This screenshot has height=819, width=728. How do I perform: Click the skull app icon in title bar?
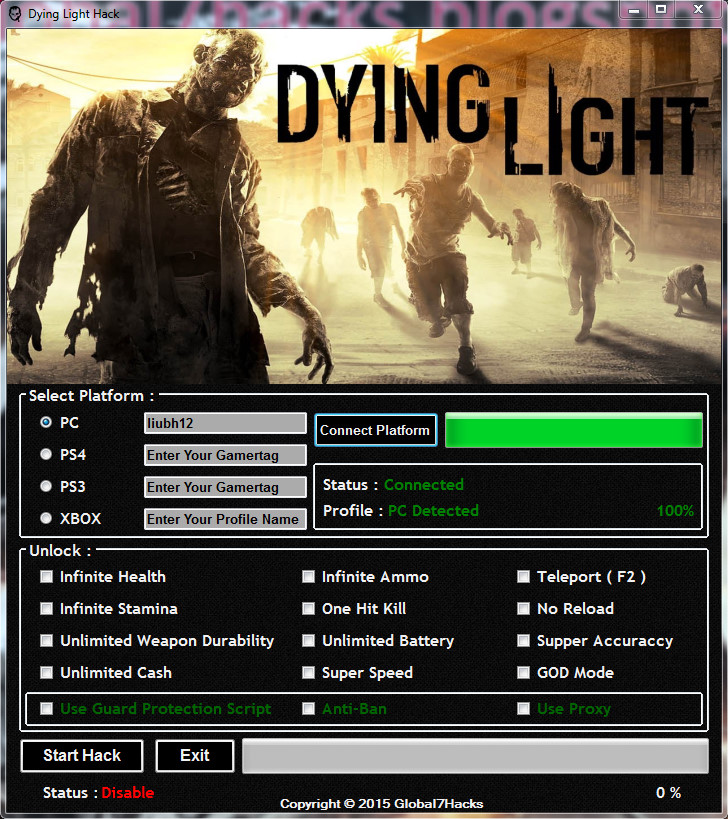[x=15, y=14]
